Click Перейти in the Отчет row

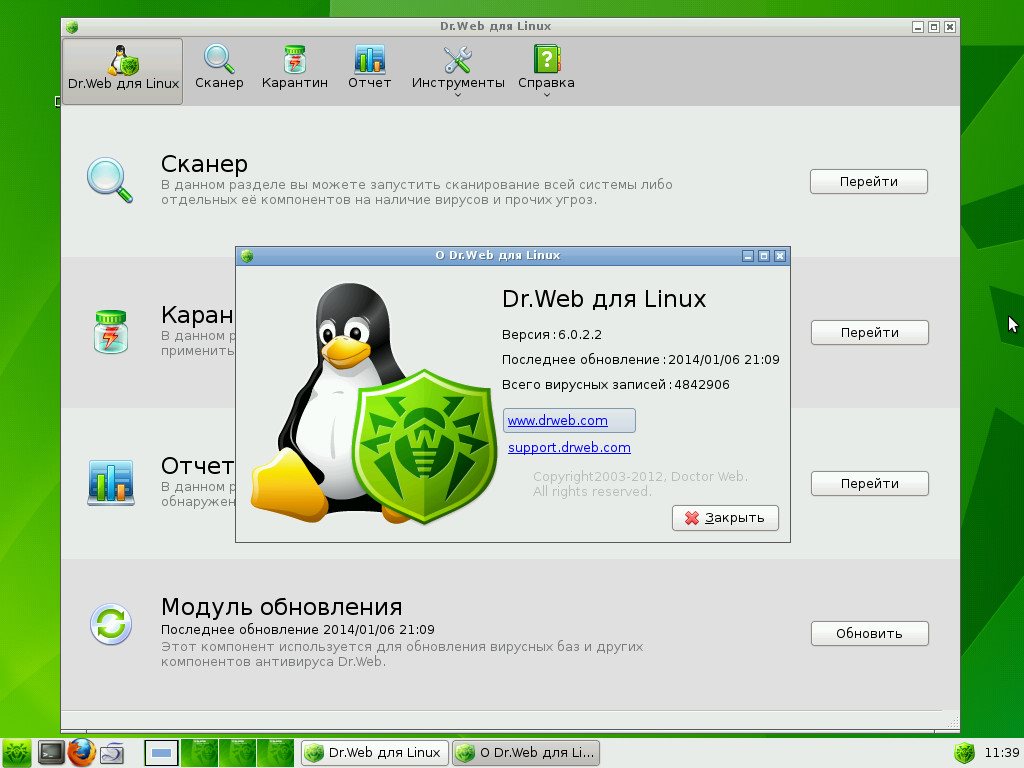click(869, 483)
